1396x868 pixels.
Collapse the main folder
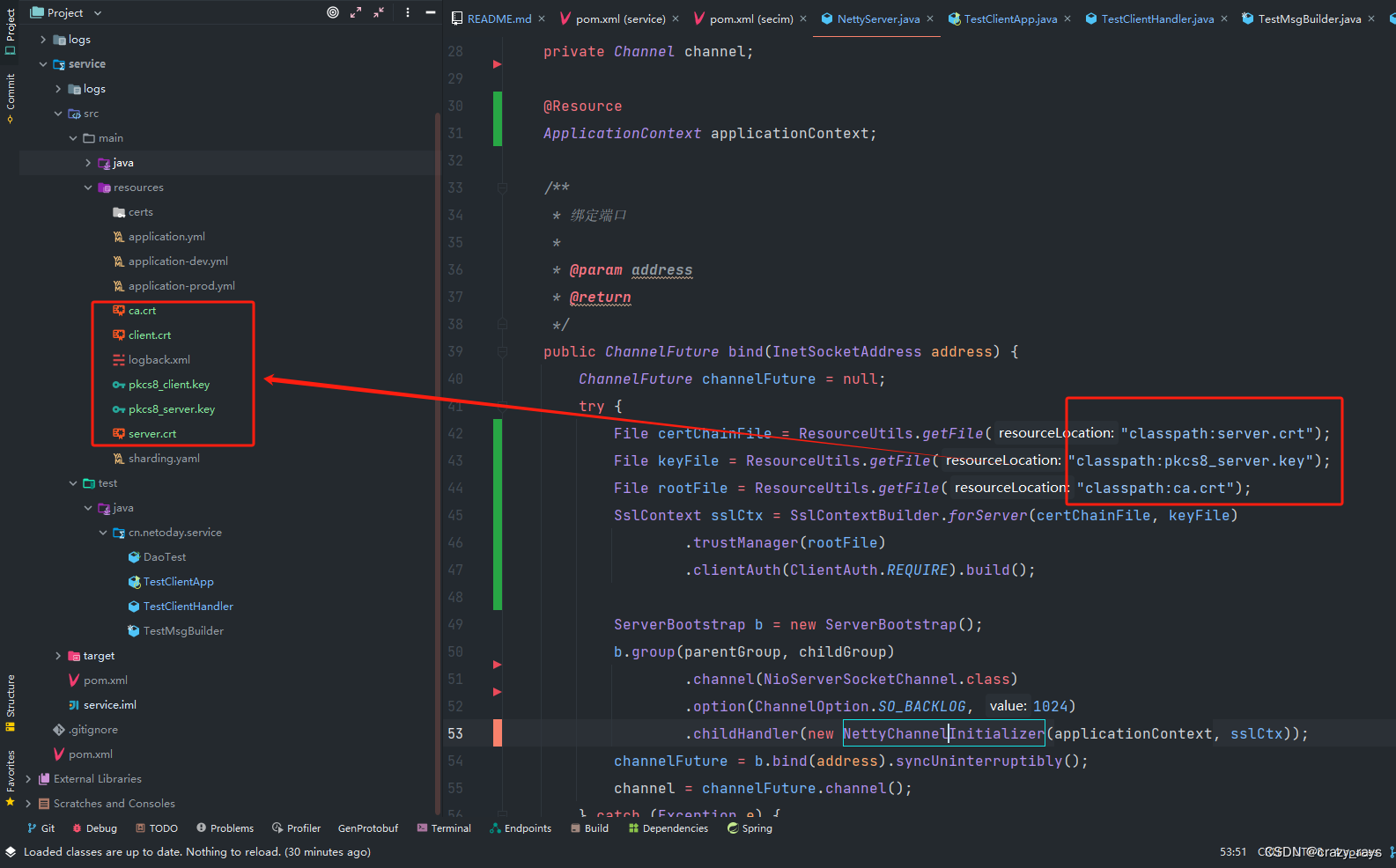[x=73, y=138]
